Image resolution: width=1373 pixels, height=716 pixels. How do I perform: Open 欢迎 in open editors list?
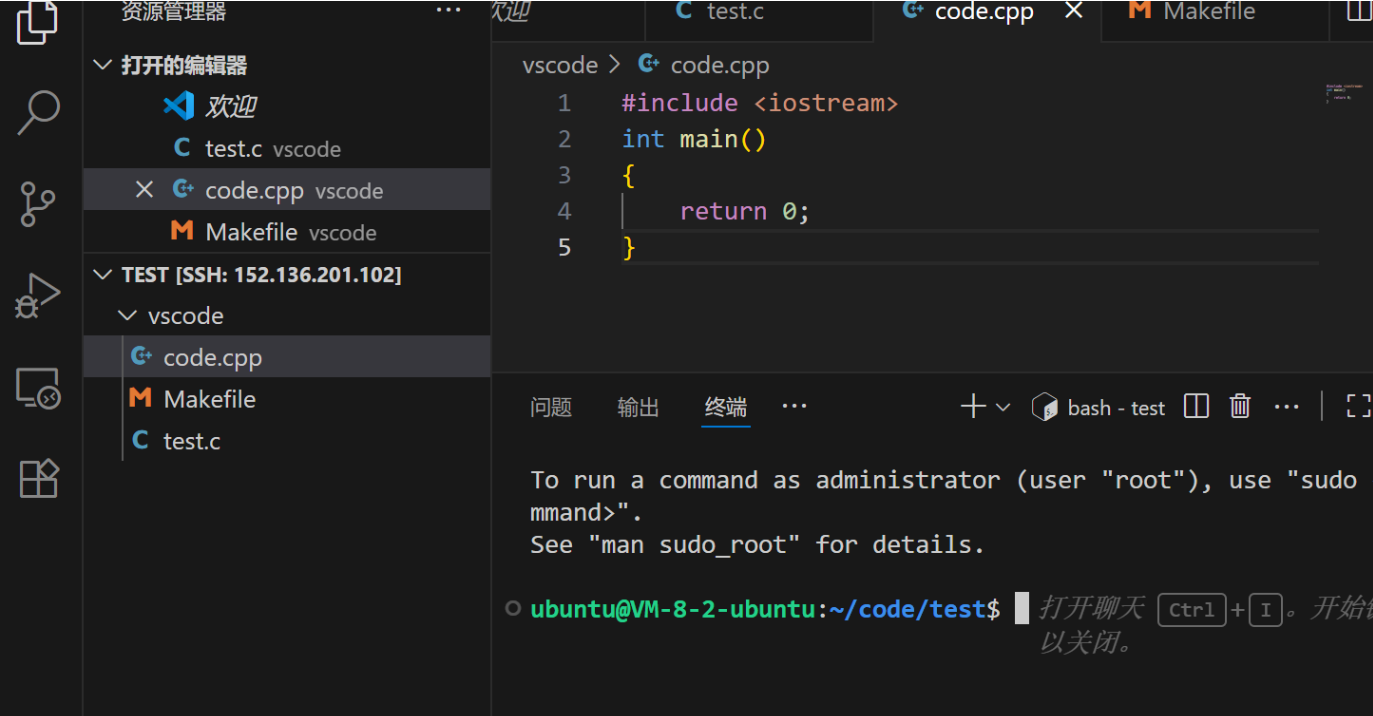(x=287, y=106)
